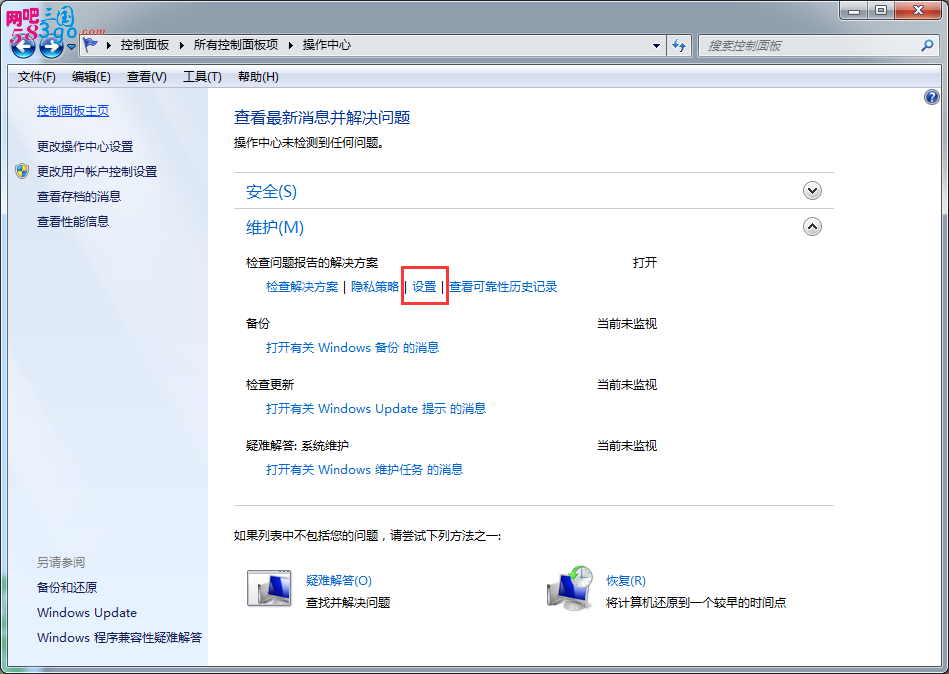Click Windows Update in See also list
The width and height of the screenshot is (949, 674).
(87, 613)
